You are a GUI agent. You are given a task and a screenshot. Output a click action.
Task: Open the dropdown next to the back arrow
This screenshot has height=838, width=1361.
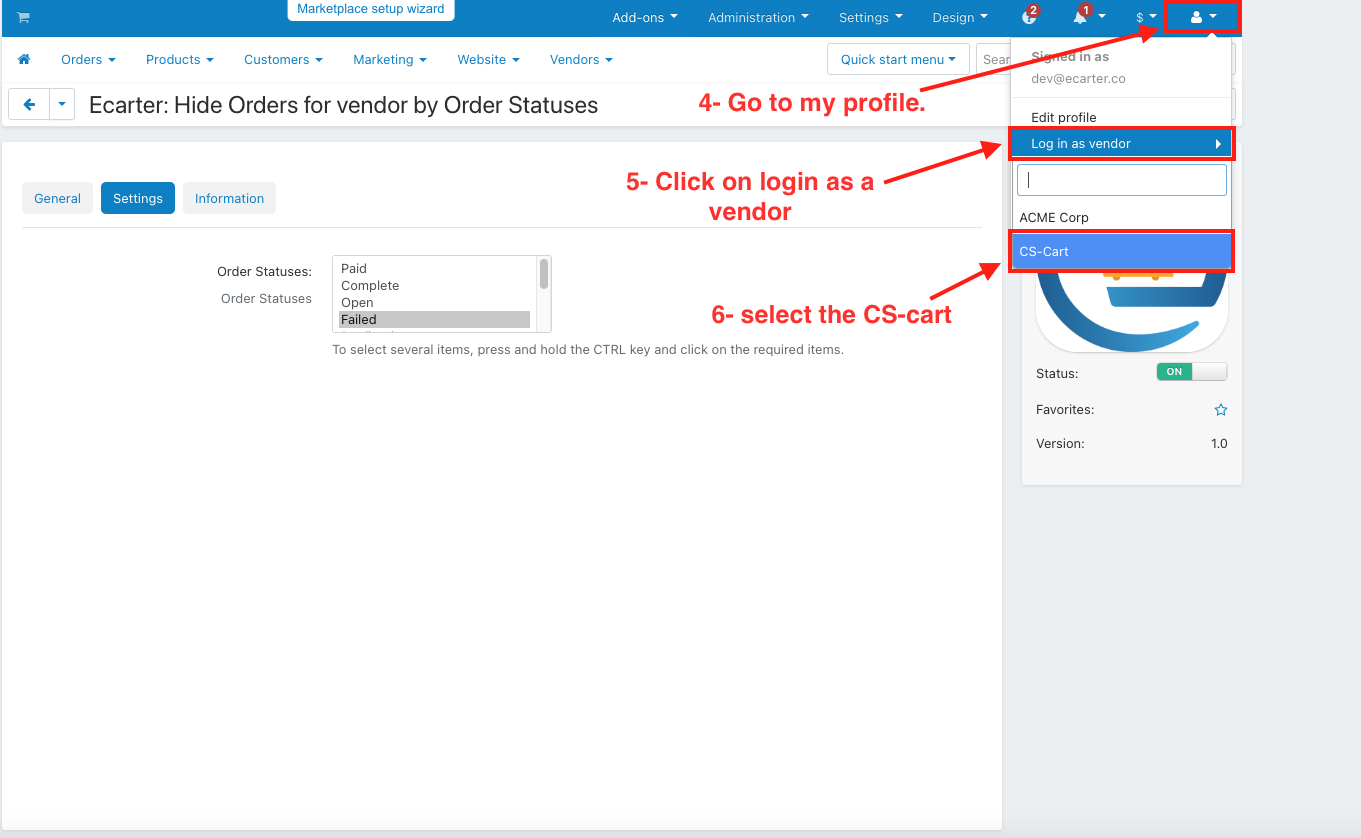pyautogui.click(x=62, y=104)
